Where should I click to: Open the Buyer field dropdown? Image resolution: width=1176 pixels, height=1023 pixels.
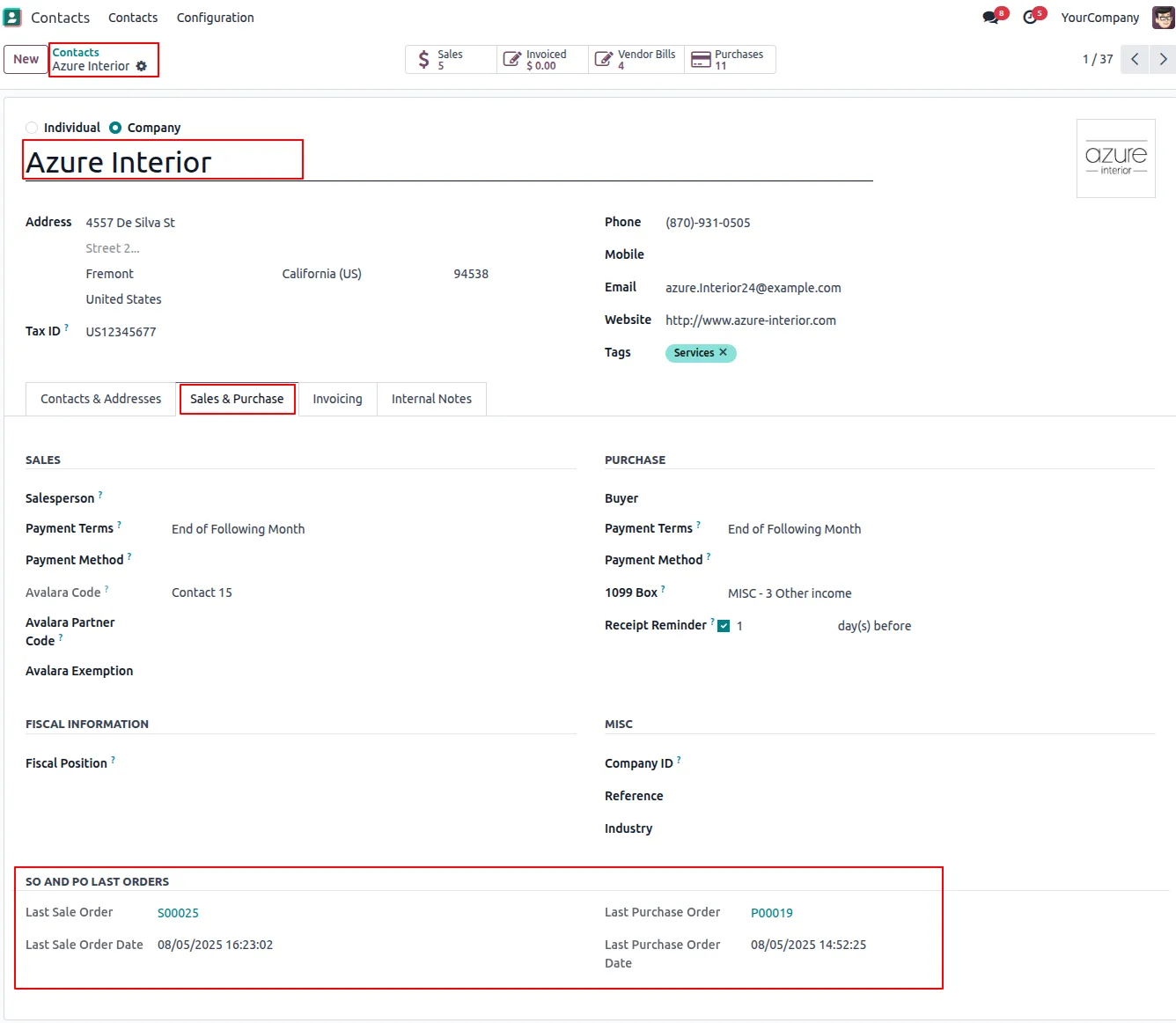tap(941, 498)
